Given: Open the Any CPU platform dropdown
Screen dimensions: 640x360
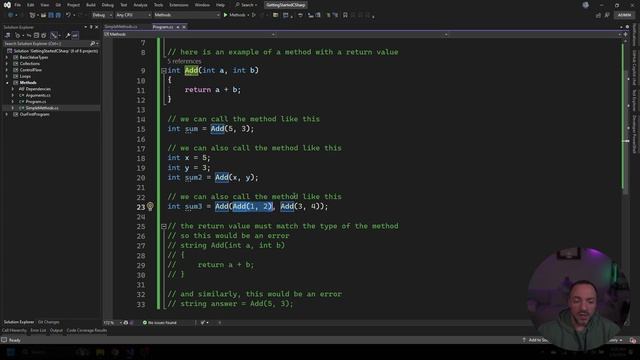Looking at the screenshot, I should pos(133,15).
